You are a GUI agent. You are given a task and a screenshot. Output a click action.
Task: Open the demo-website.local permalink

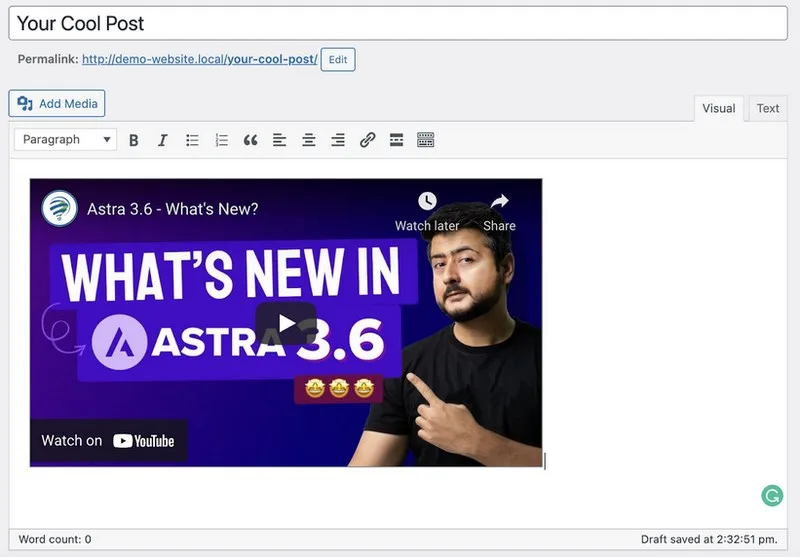(x=199, y=59)
